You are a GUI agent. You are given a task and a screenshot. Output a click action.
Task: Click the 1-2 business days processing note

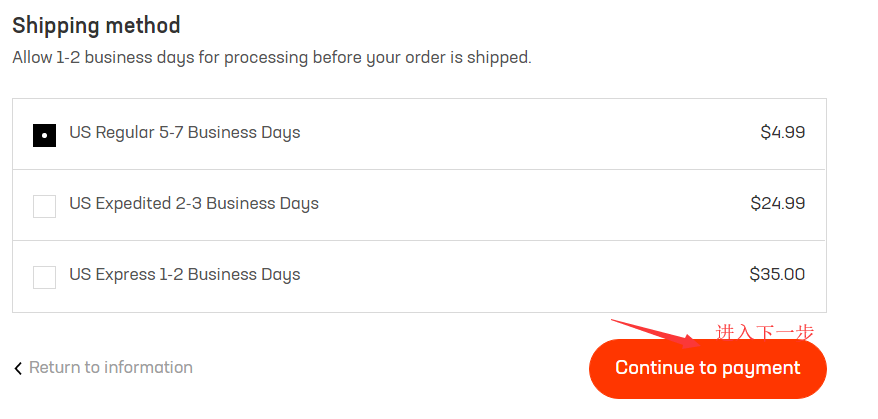[271, 57]
